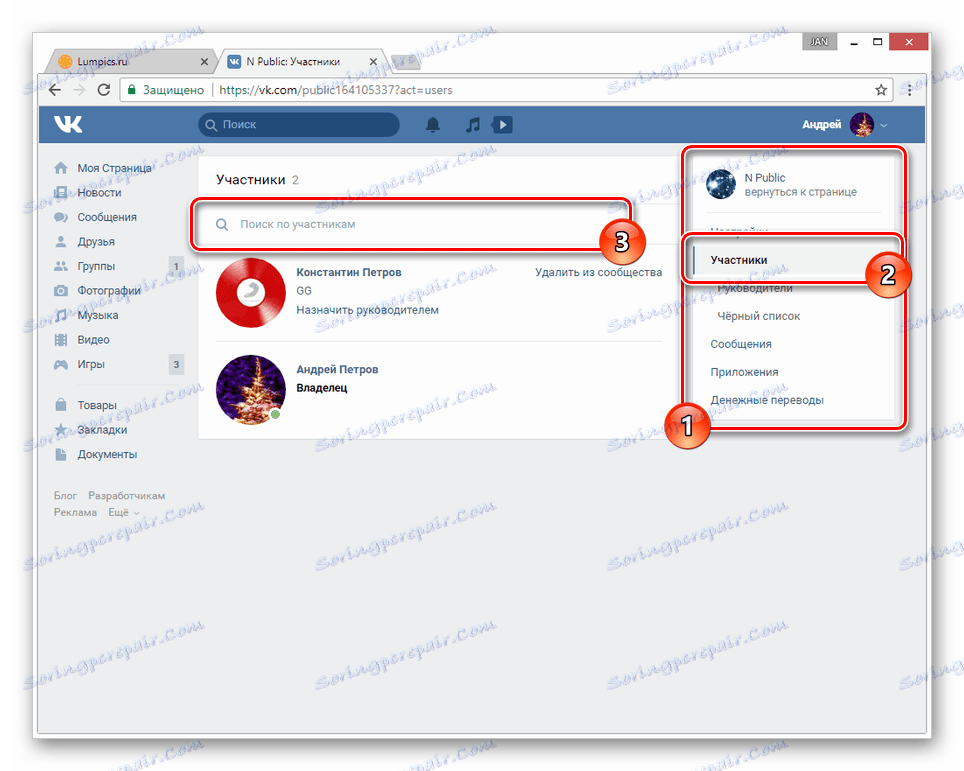
Task: Click the Моя Страница home icon
Action: [61, 168]
